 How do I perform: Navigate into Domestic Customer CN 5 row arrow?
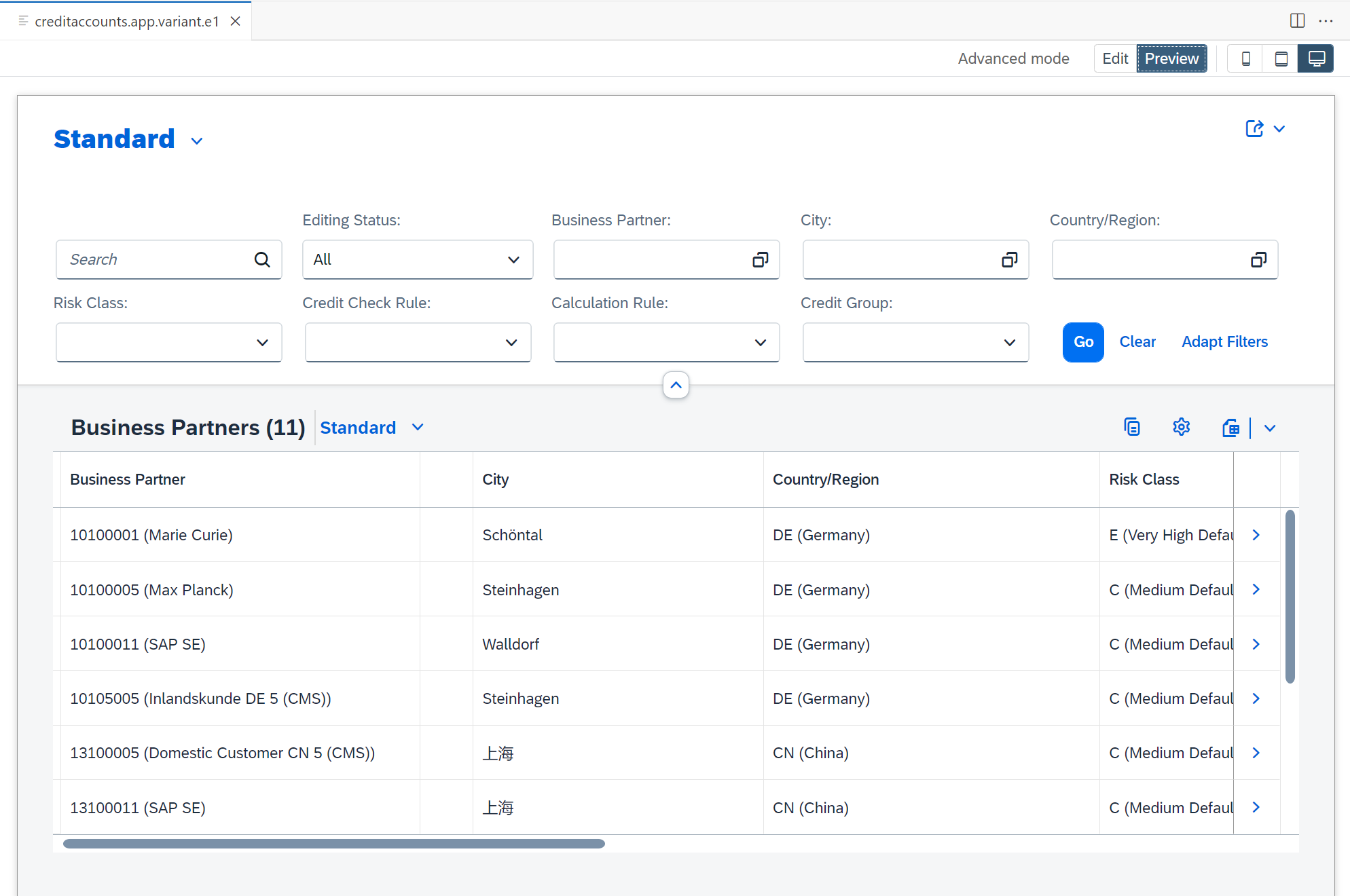click(x=1256, y=753)
